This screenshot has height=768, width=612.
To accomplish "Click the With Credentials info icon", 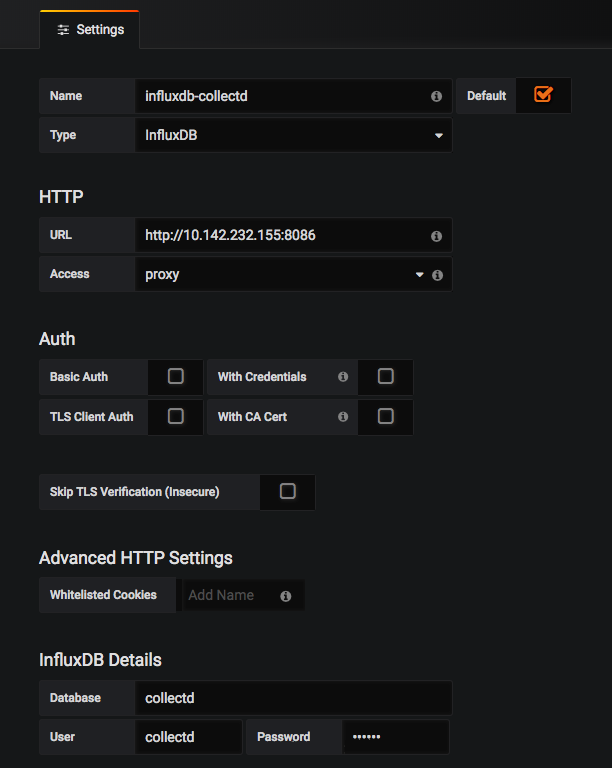I will tap(343, 377).
